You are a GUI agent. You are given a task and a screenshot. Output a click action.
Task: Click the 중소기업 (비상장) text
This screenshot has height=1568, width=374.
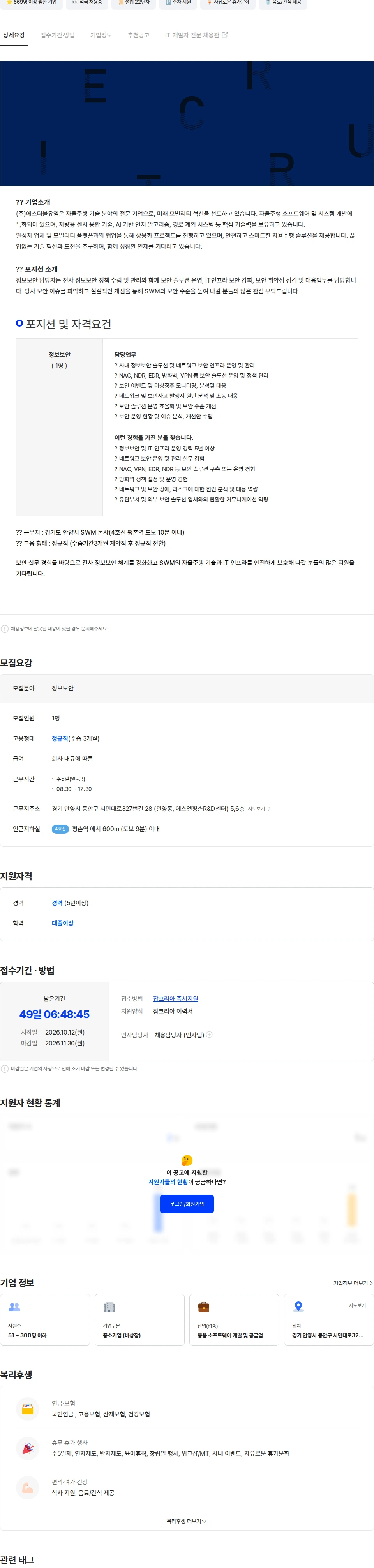pyautogui.click(x=122, y=1335)
